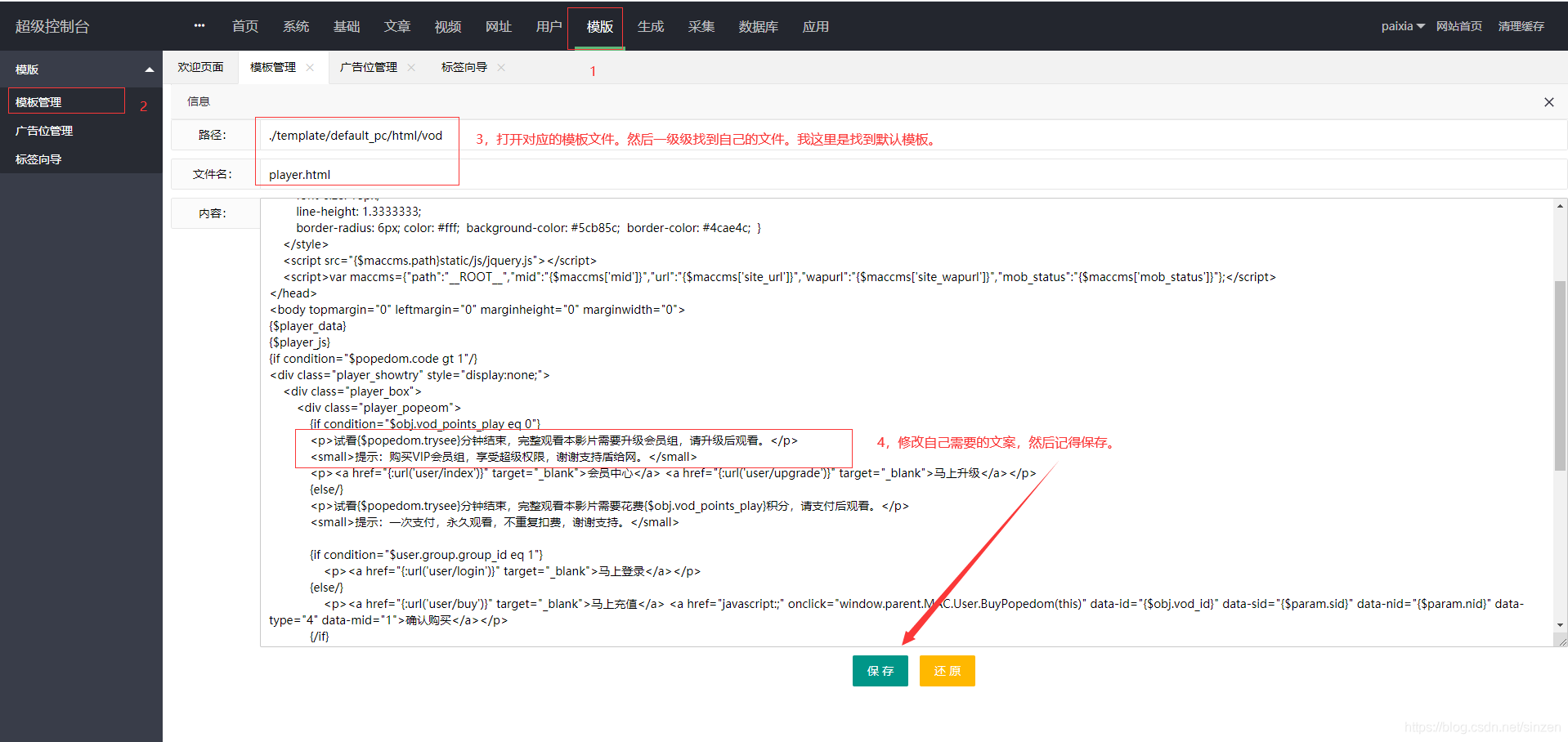Close the 广告位管理 tab with its X

pos(411,67)
